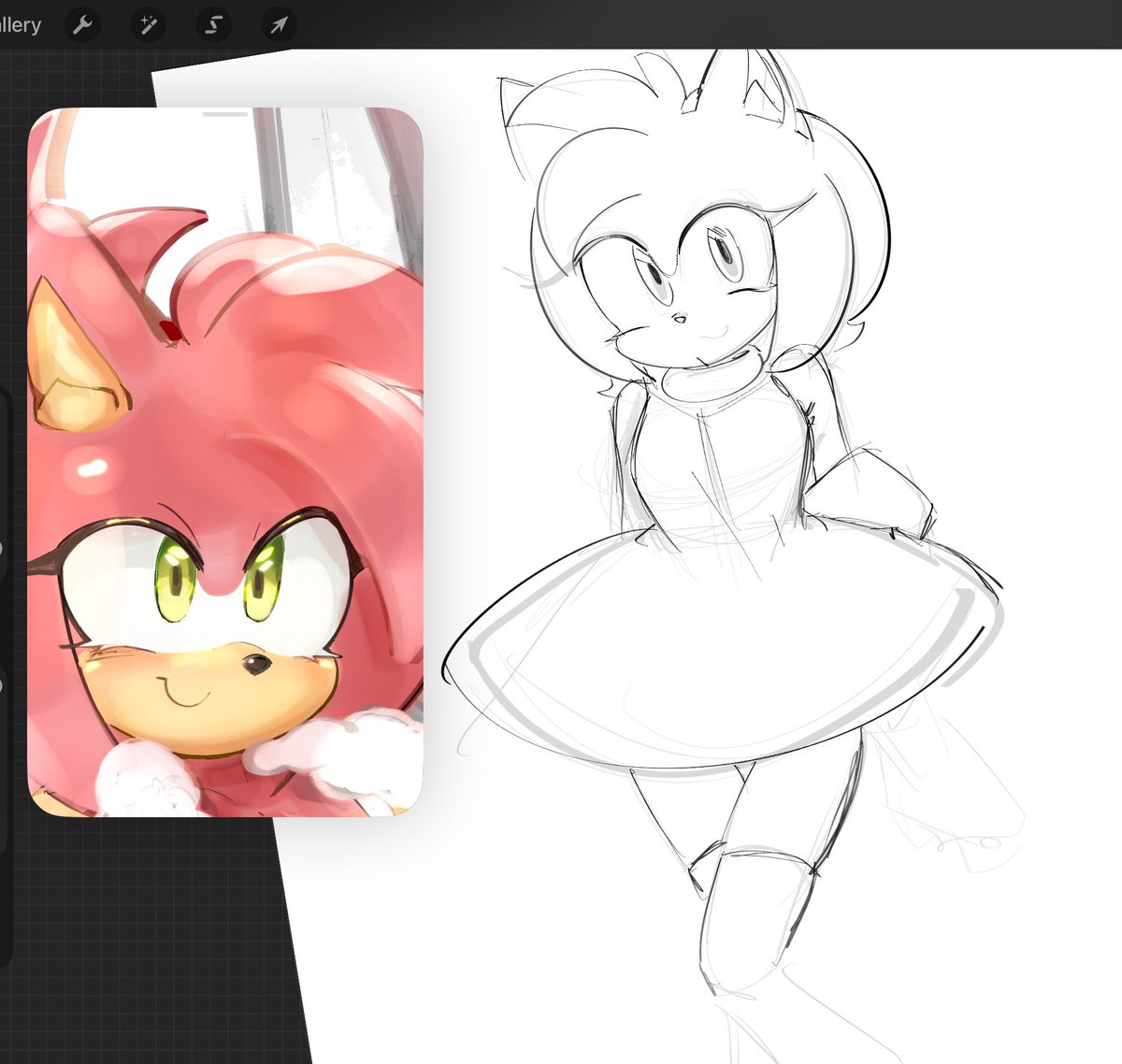Viewport: 1122px width, 1064px height.
Task: Tap the floating reference image window
Action: (x=225, y=462)
